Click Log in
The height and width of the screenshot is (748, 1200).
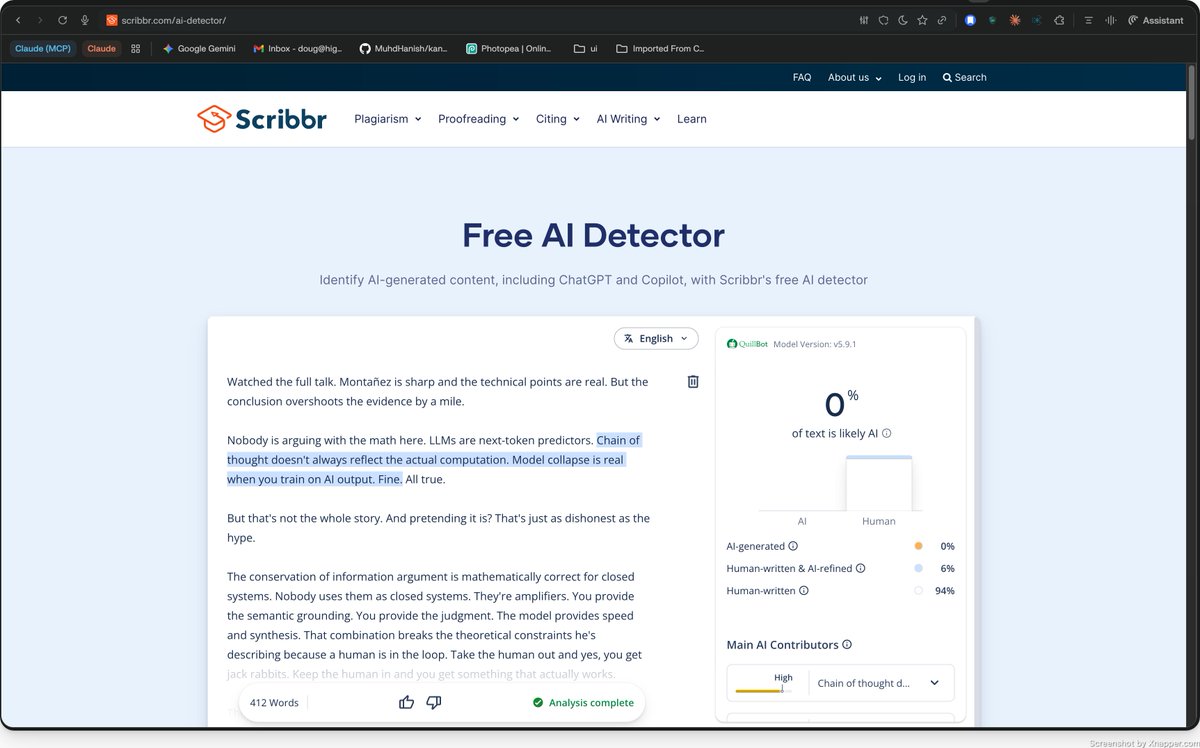click(912, 77)
